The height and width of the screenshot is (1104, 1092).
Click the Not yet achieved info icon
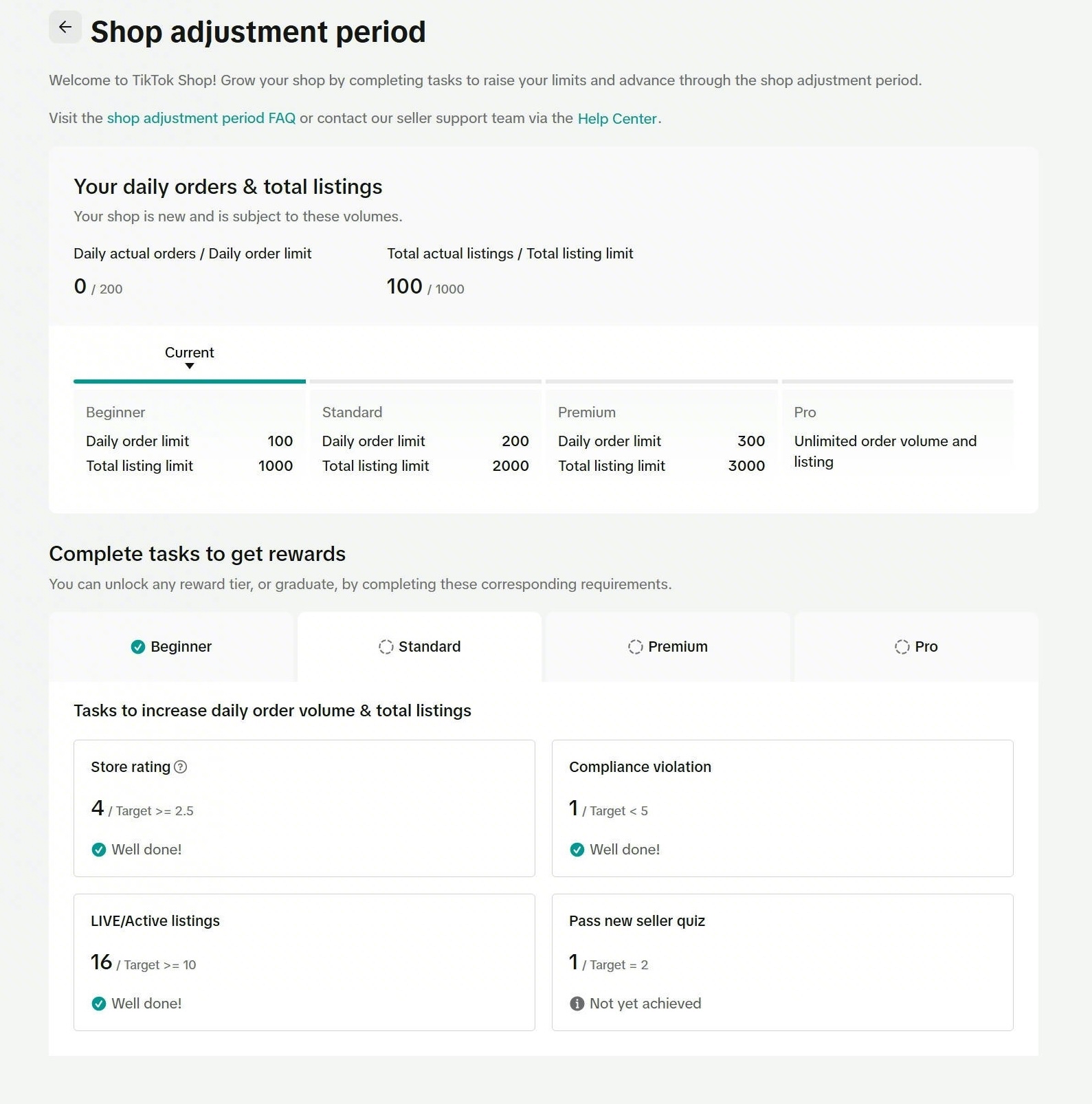[577, 1004]
